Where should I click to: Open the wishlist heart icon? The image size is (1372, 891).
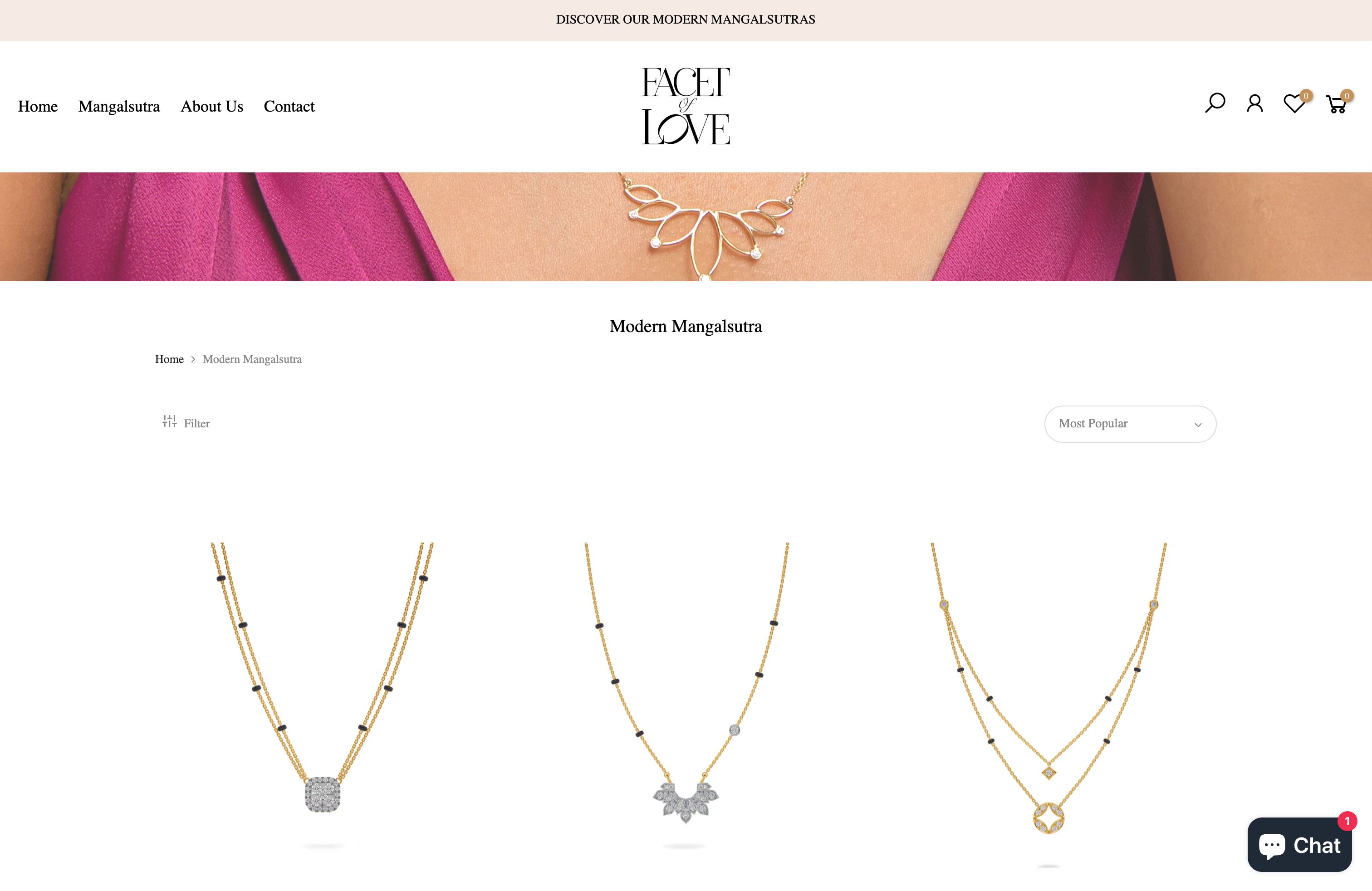1294,104
